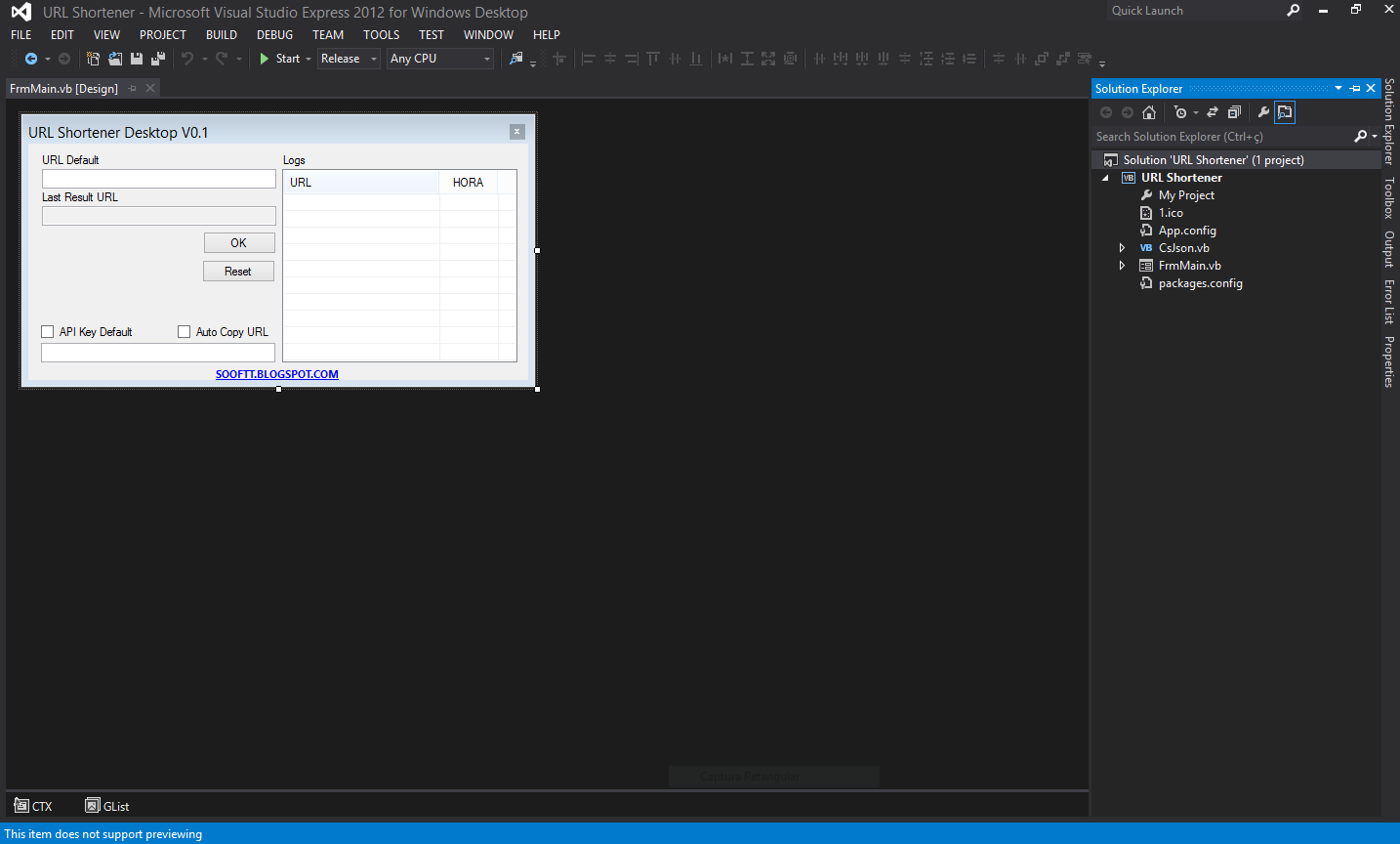Collapse the URL Shortener project node
This screenshot has width=1400, height=844.
tap(1106, 178)
